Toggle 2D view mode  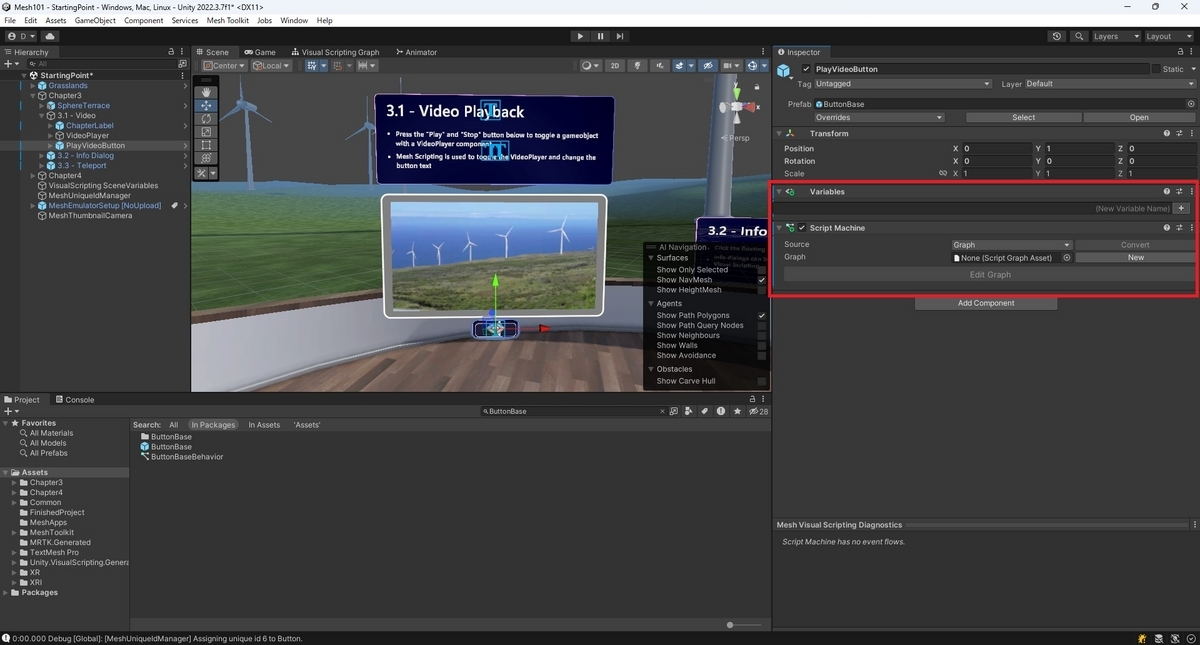[x=615, y=66]
